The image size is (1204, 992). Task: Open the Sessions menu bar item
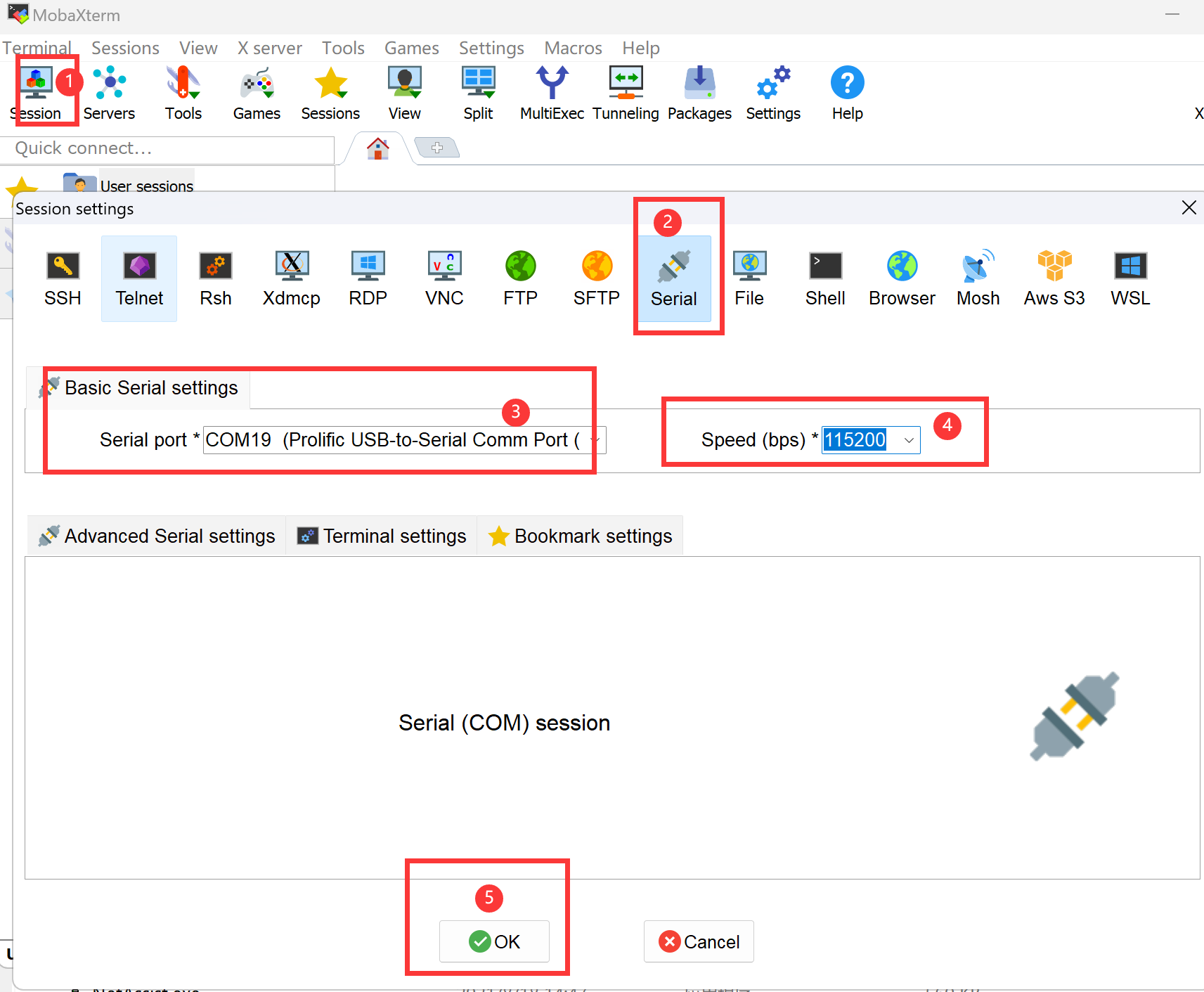click(125, 48)
